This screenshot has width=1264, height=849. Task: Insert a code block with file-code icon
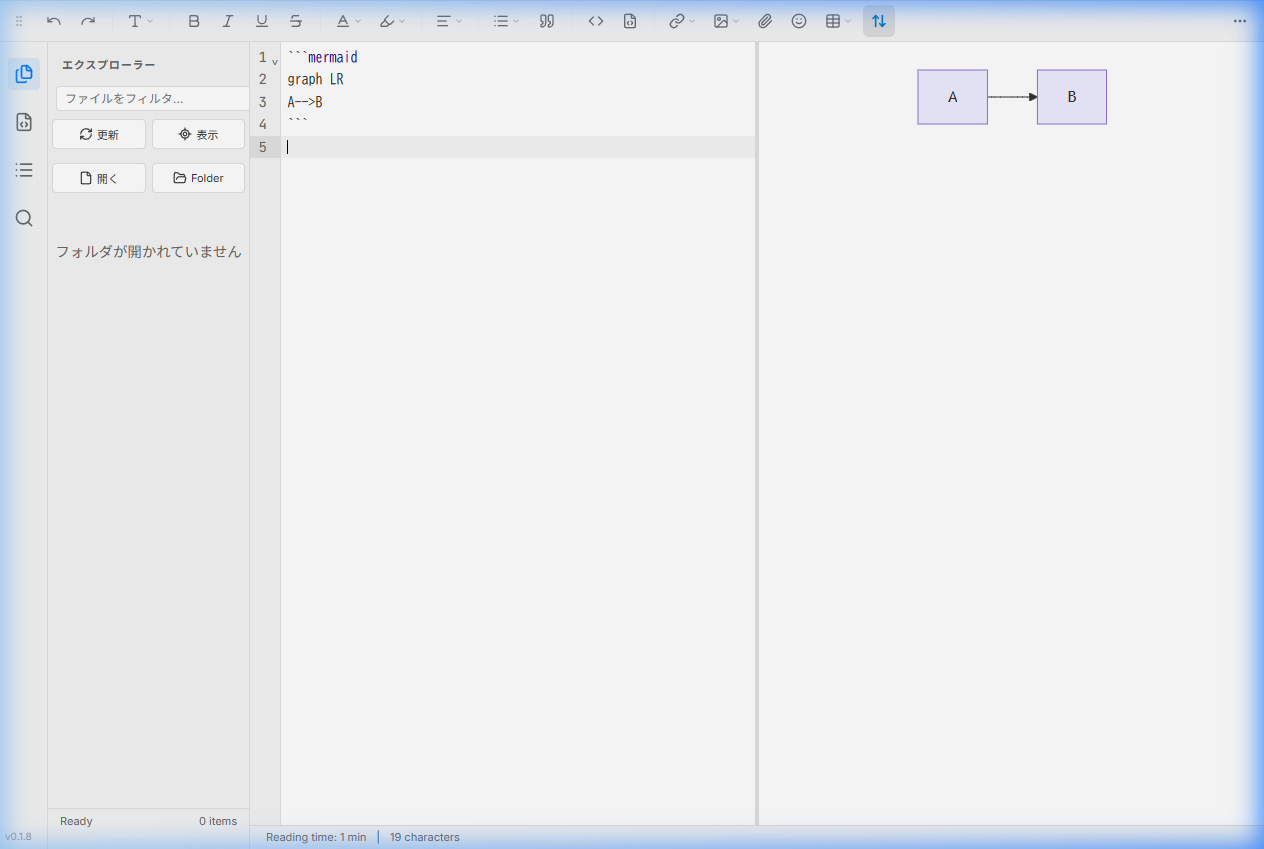click(630, 21)
